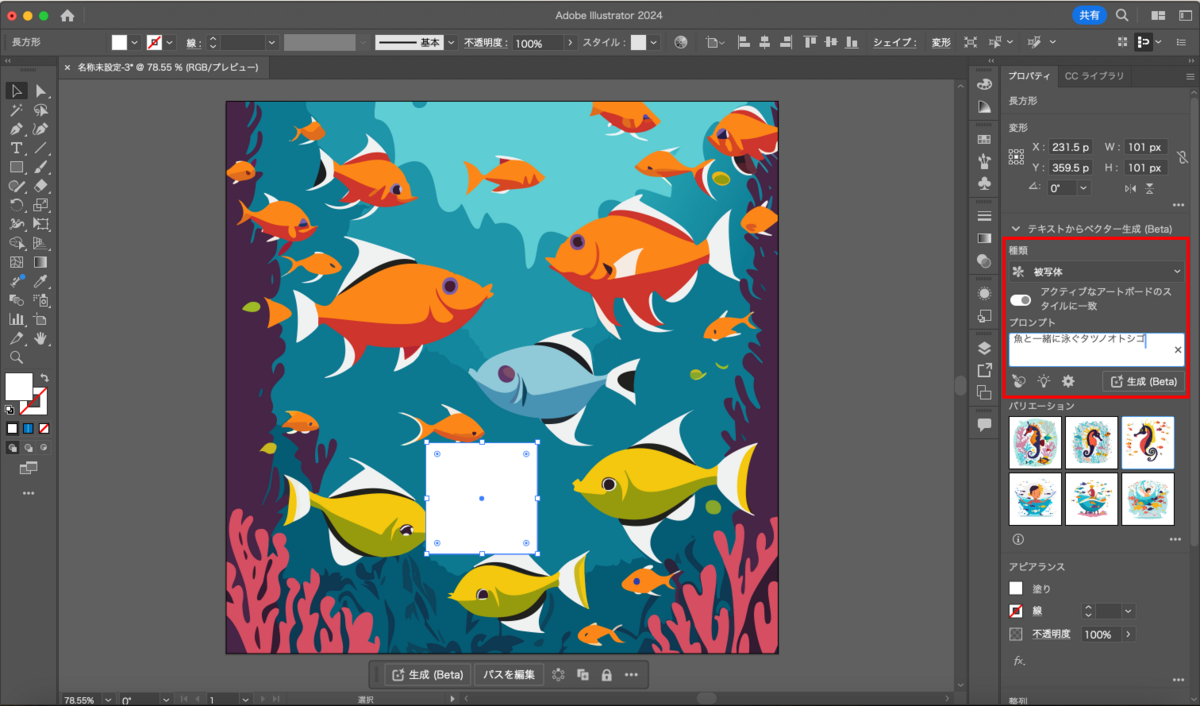Viewport: 1200px width, 706px height.
Task: Click the 塗り fill swatch under アピアランス
Action: (x=1016, y=589)
